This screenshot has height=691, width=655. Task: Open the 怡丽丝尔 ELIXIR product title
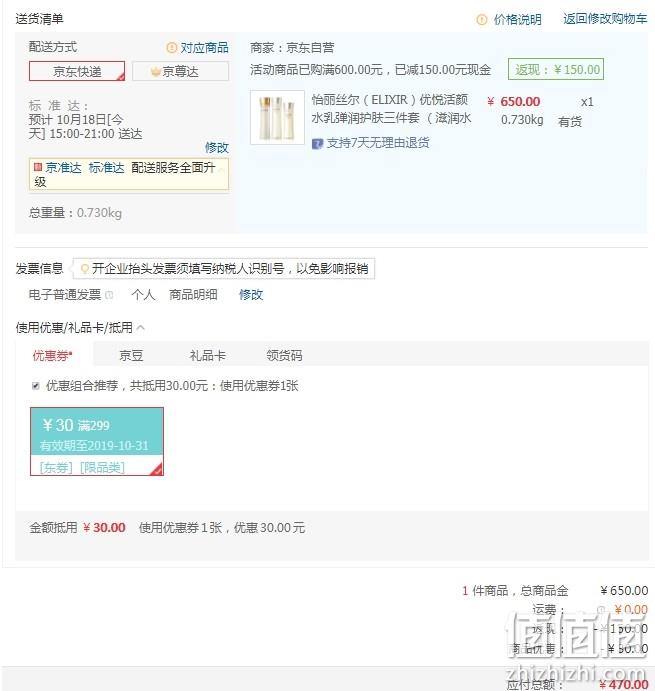(x=391, y=109)
